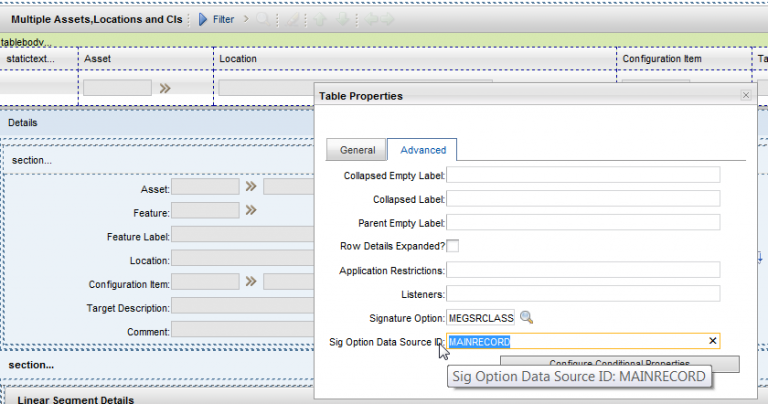Click the Filter icon in the table toolbar
Viewport: 768px width, 404px height.
coord(201,19)
